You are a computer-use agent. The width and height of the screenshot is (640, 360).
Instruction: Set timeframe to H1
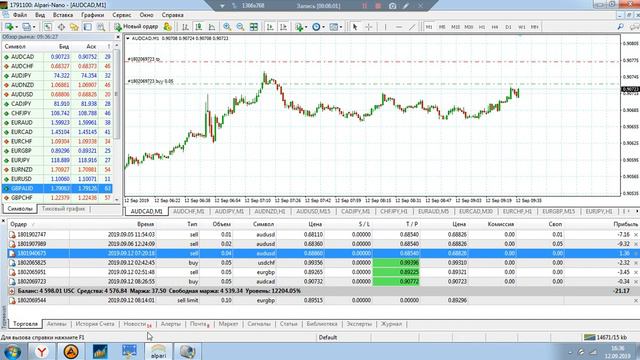coord(482,27)
